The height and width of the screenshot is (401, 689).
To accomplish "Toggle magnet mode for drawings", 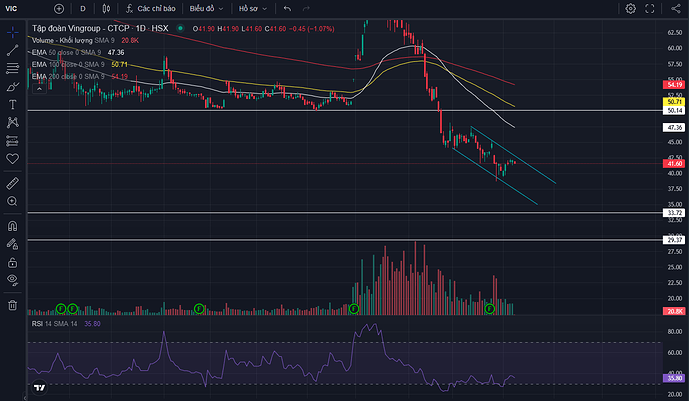I will coord(12,226).
